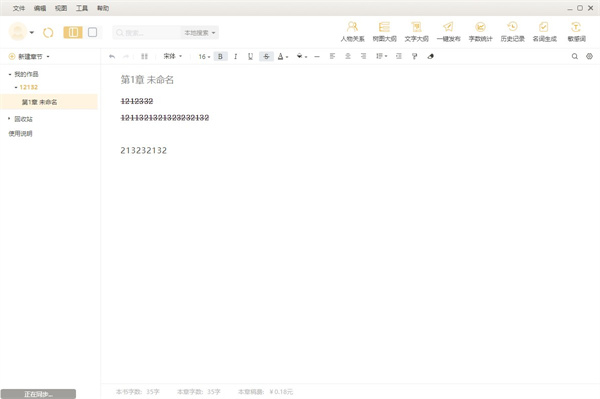
Task: Click the 正在同步 sync status button
Action: [38, 394]
